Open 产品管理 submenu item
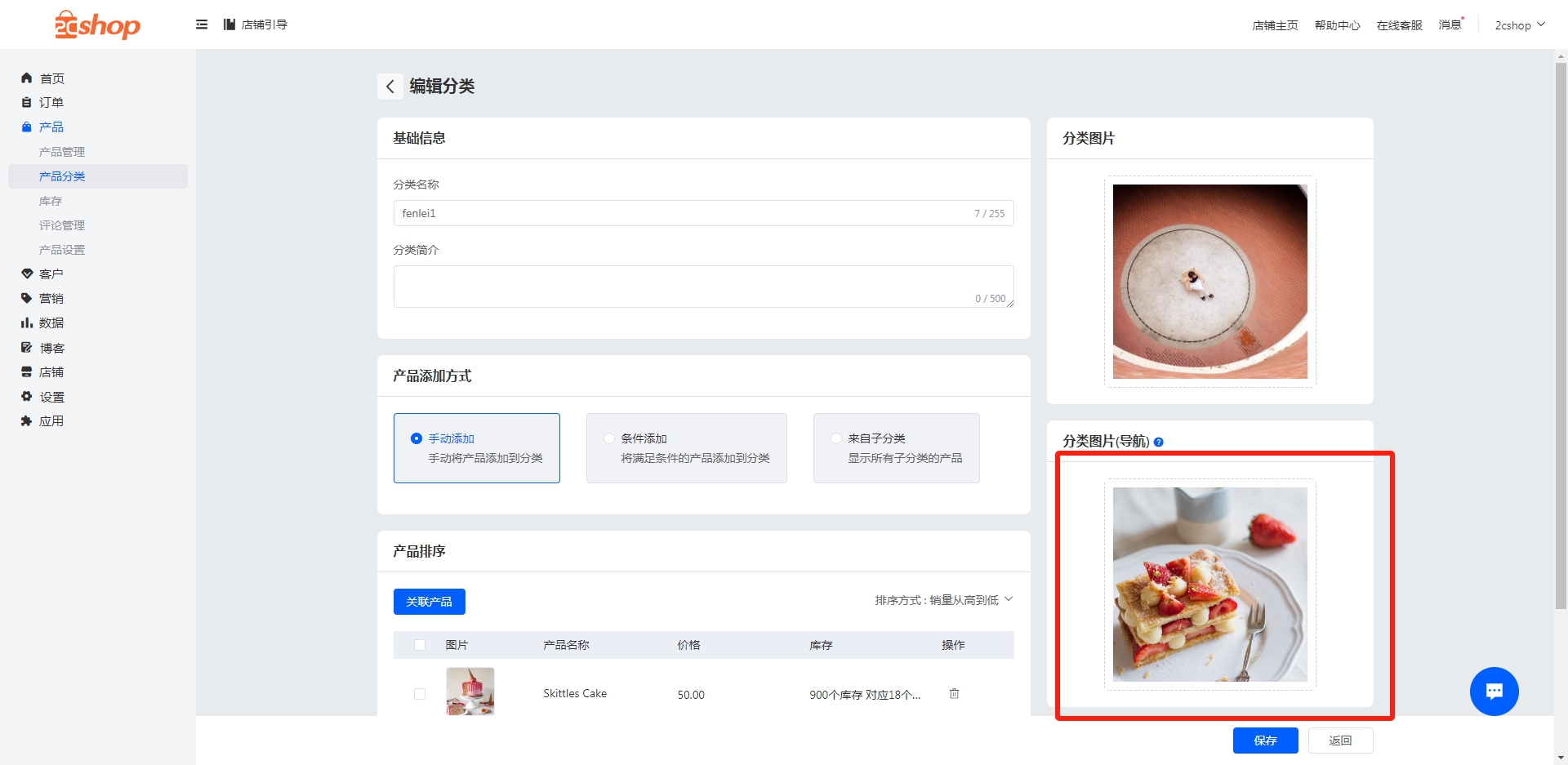The width and height of the screenshot is (1568, 765). 62,152
